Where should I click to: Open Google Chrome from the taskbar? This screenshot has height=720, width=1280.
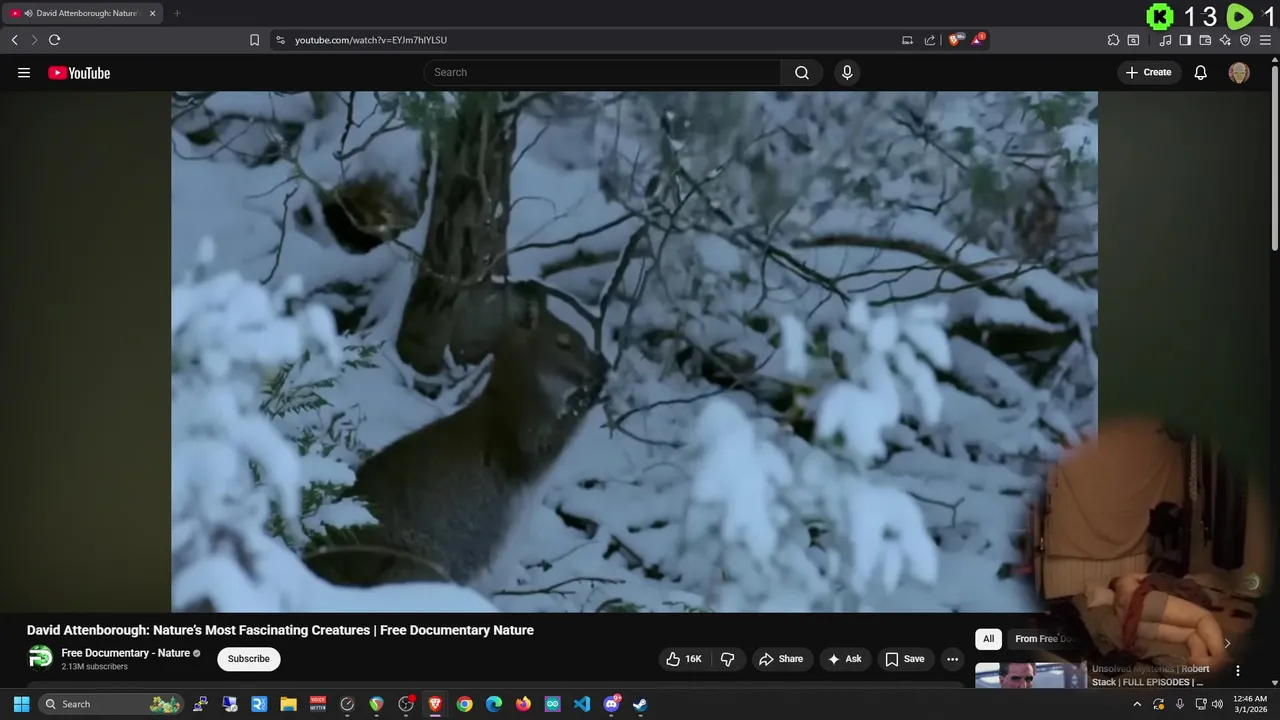(x=464, y=704)
